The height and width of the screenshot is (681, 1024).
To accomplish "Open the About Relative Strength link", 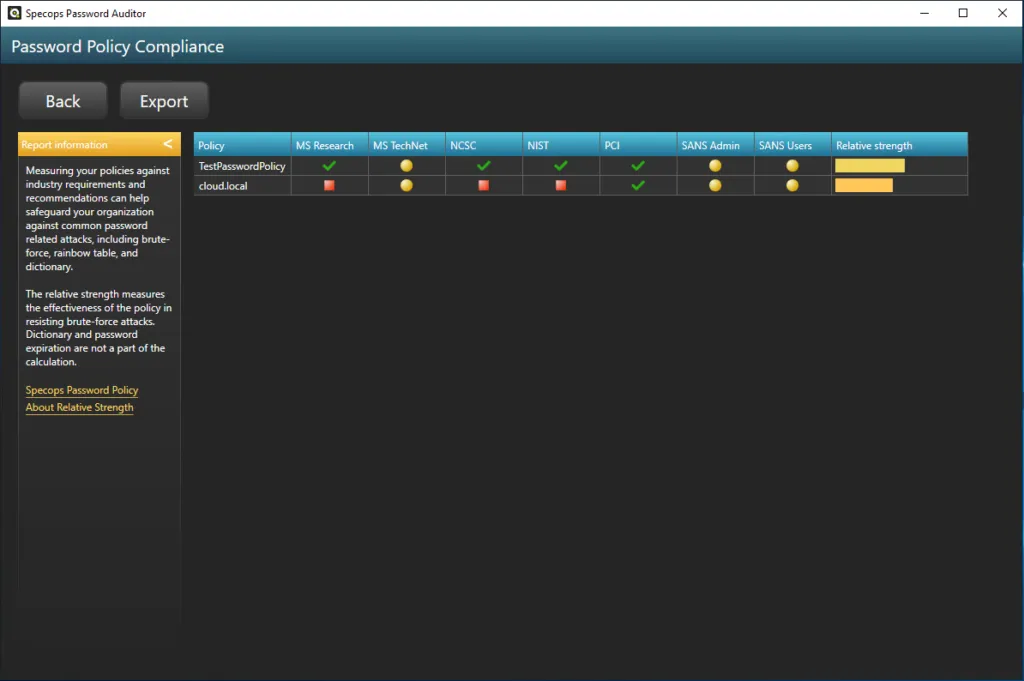I will (79, 407).
